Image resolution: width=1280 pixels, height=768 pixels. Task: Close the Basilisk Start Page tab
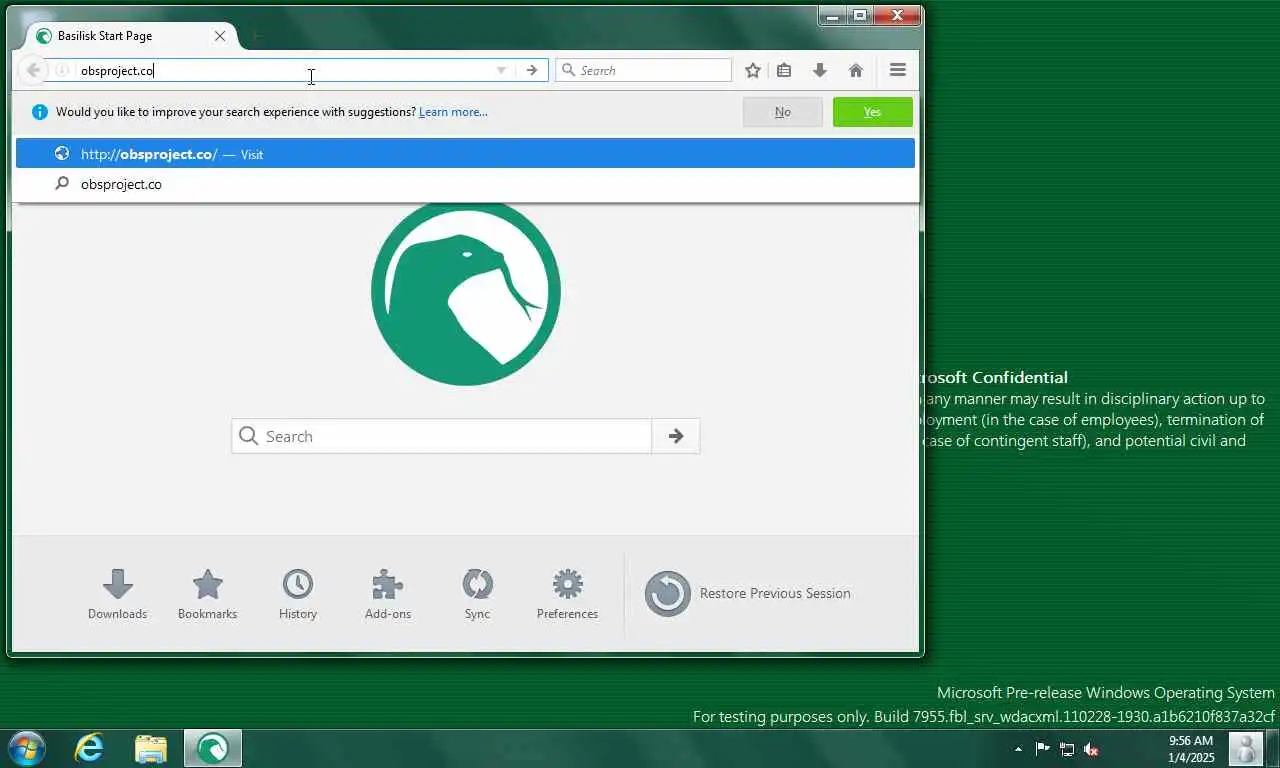tap(220, 36)
